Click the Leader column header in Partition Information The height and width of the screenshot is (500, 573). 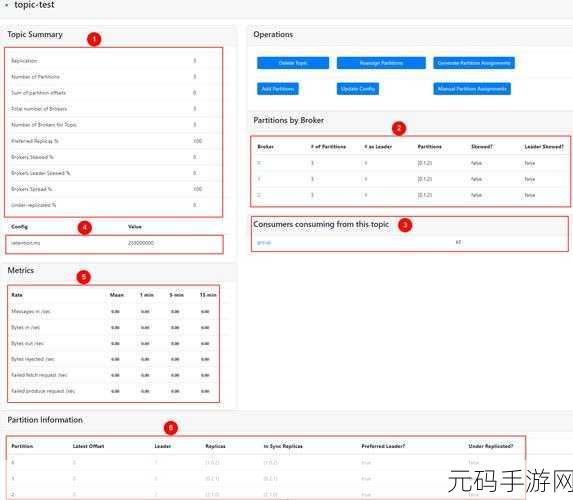point(163,446)
